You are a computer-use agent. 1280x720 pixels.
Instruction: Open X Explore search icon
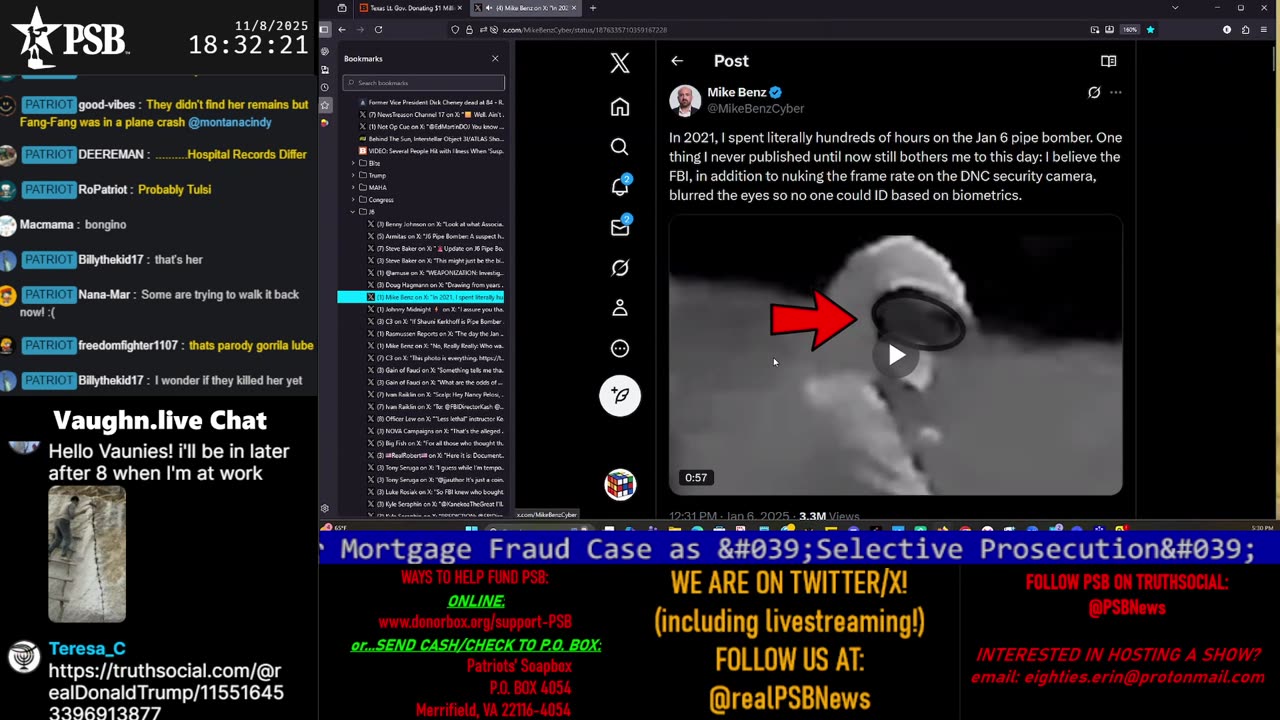point(620,147)
